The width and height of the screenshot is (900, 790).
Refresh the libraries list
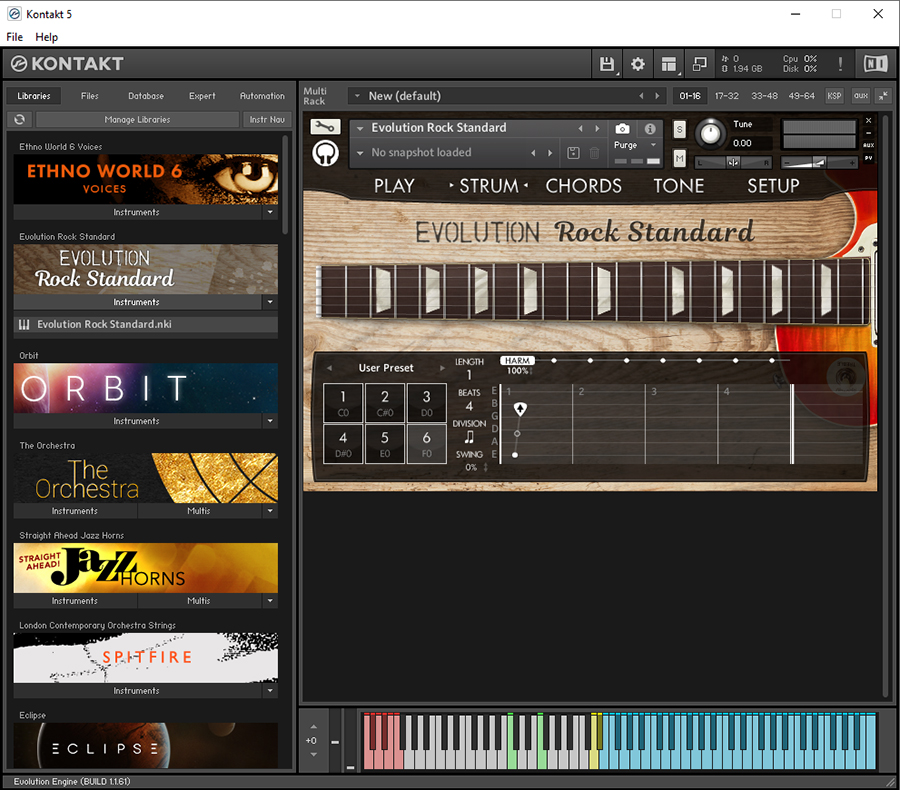(20, 119)
